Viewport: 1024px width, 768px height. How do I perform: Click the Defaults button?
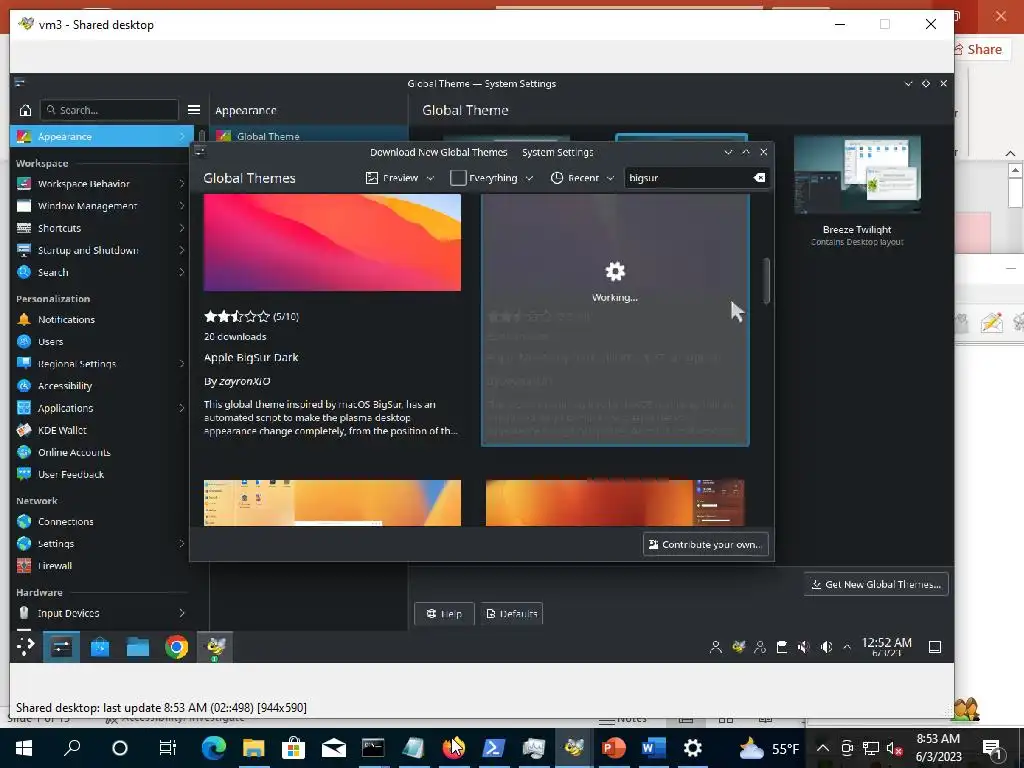click(x=512, y=614)
